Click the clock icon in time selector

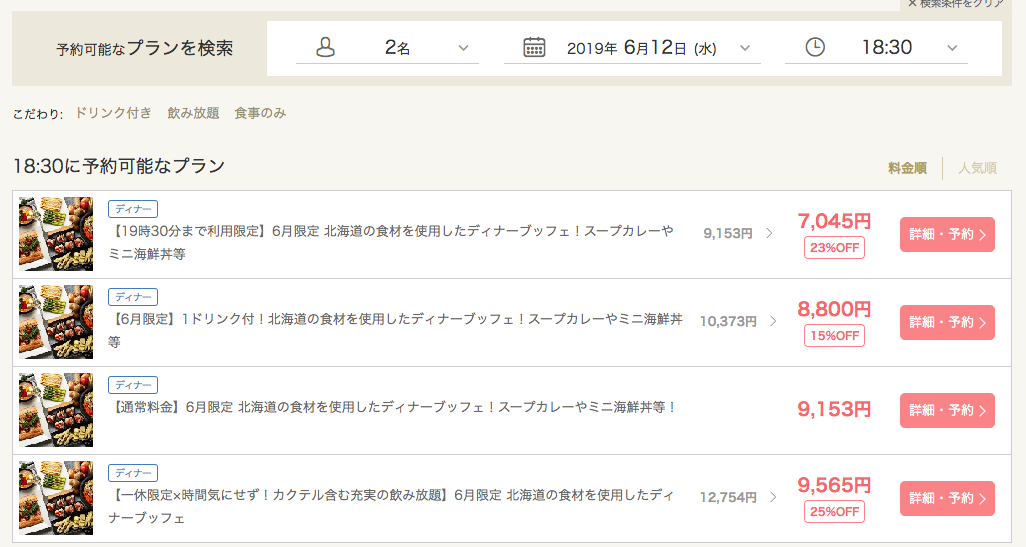click(815, 47)
